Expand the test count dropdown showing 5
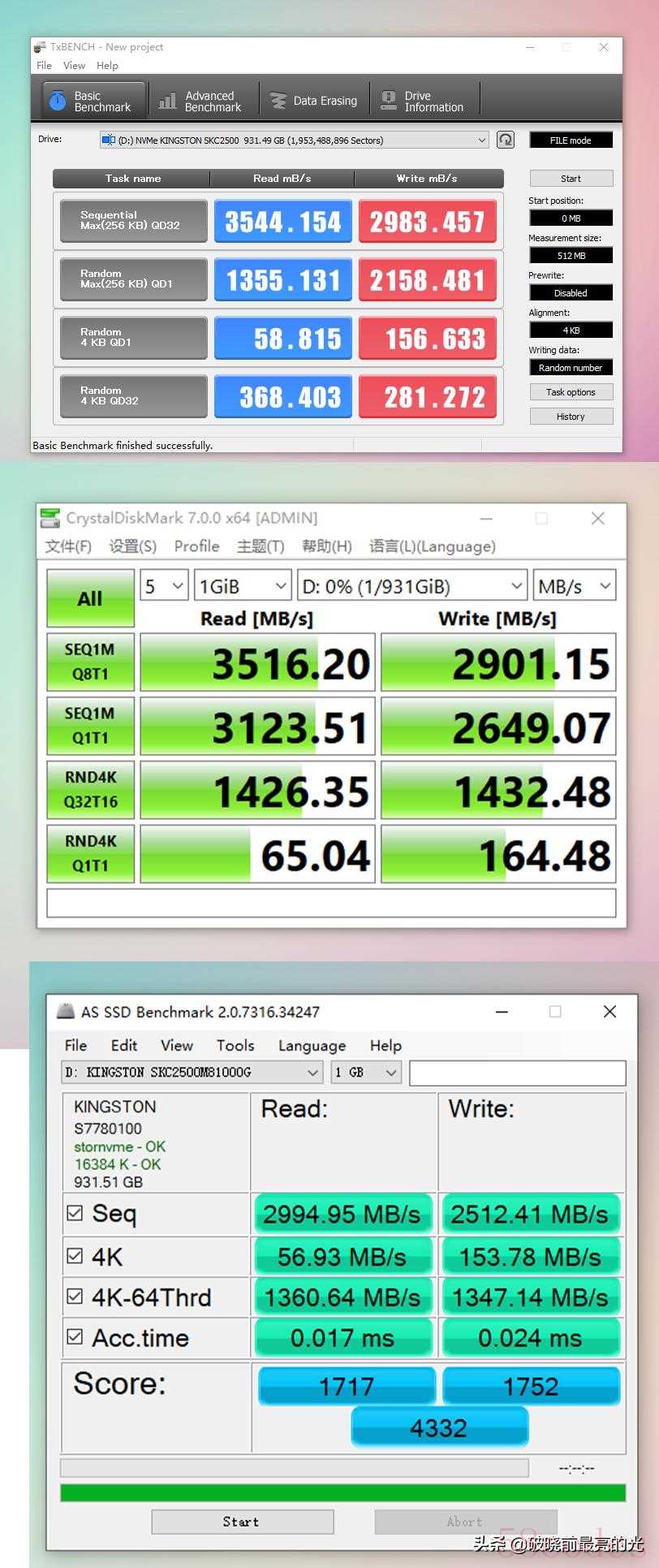659x1568 pixels. pyautogui.click(x=165, y=586)
